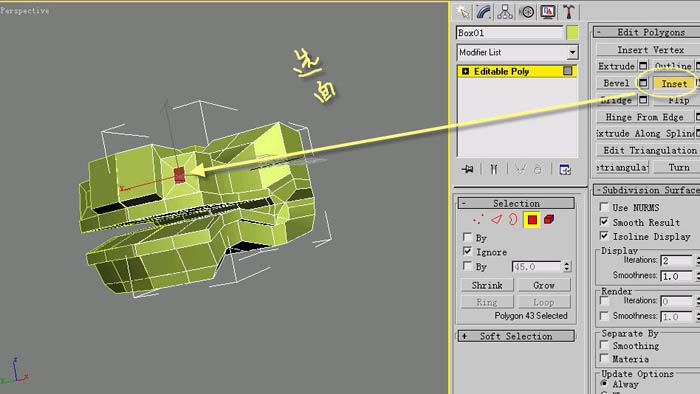Click Remove Modifier trash icon
This screenshot has height=394, width=700.
click(538, 170)
